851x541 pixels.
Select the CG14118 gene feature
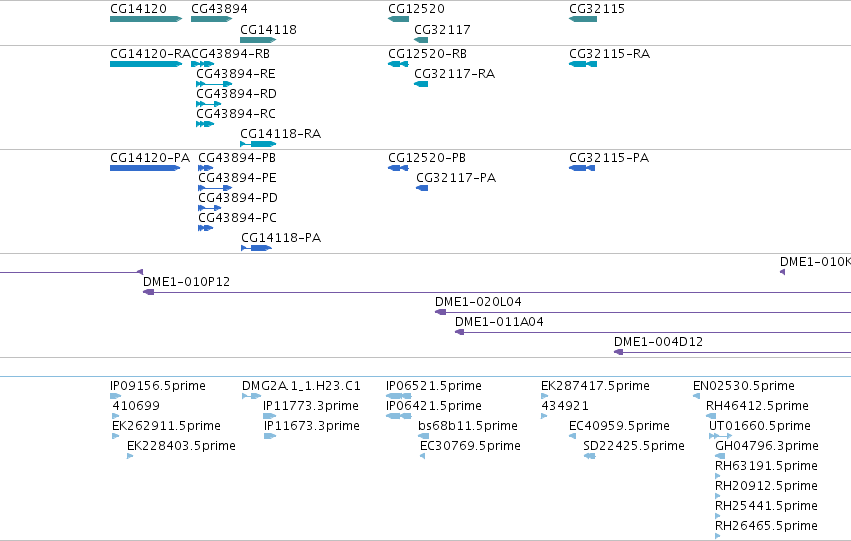[258, 40]
